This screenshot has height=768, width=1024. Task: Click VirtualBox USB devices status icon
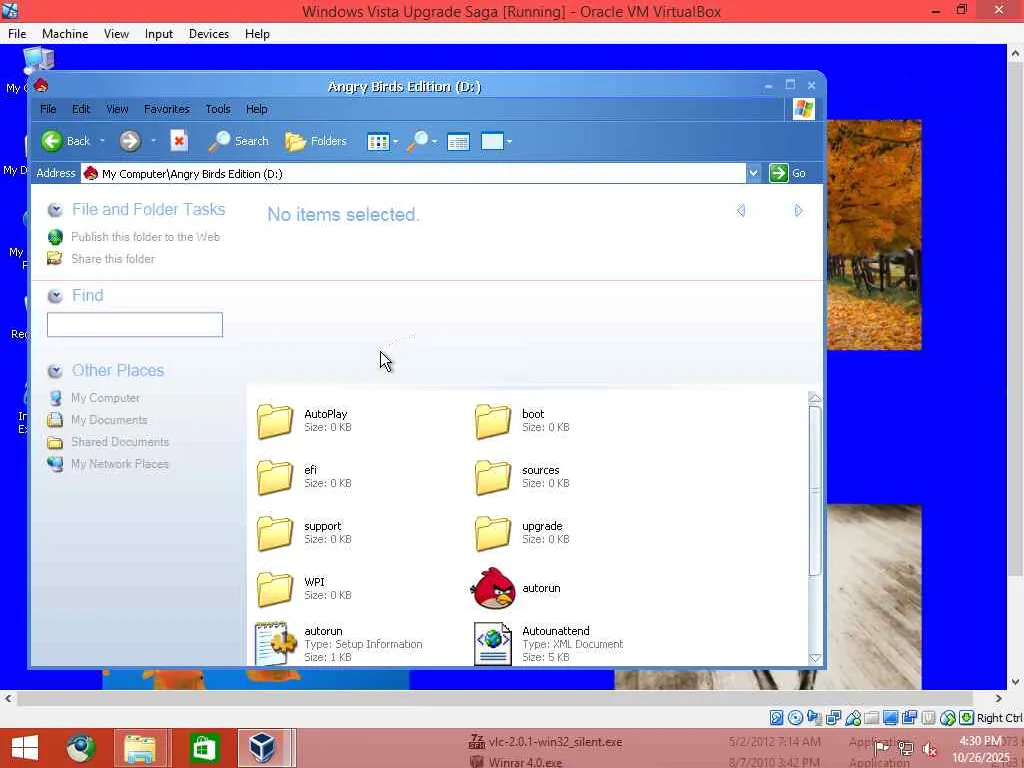(853, 718)
